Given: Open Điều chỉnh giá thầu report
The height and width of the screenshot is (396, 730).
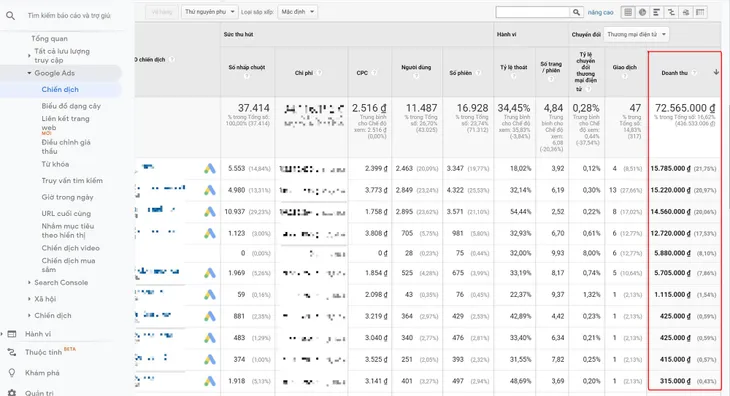Looking at the screenshot, I should [x=66, y=147].
